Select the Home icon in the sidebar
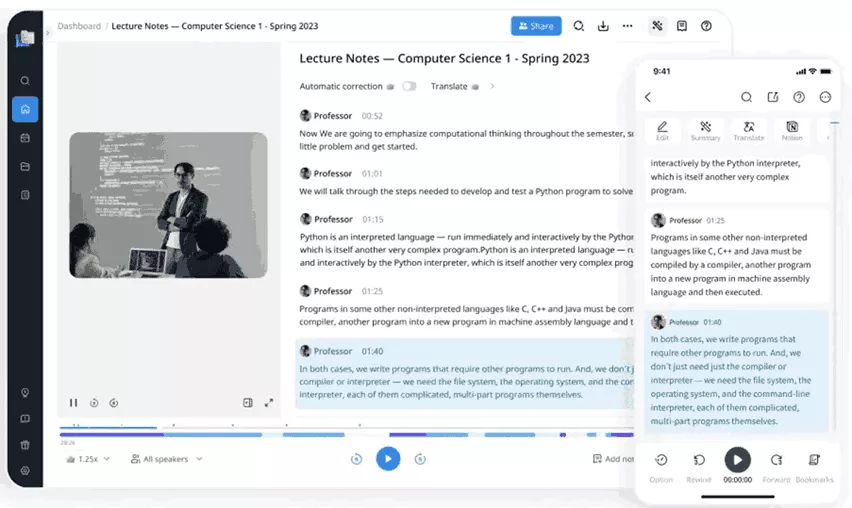This screenshot has width=852, height=508. pyautogui.click(x=25, y=109)
